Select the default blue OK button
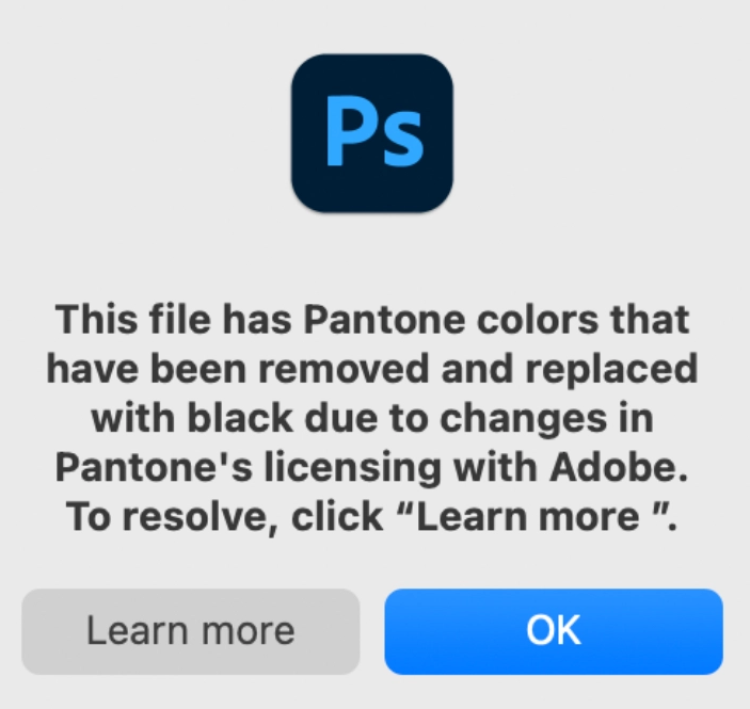Screen dimensions: 750x709 pos(553,631)
